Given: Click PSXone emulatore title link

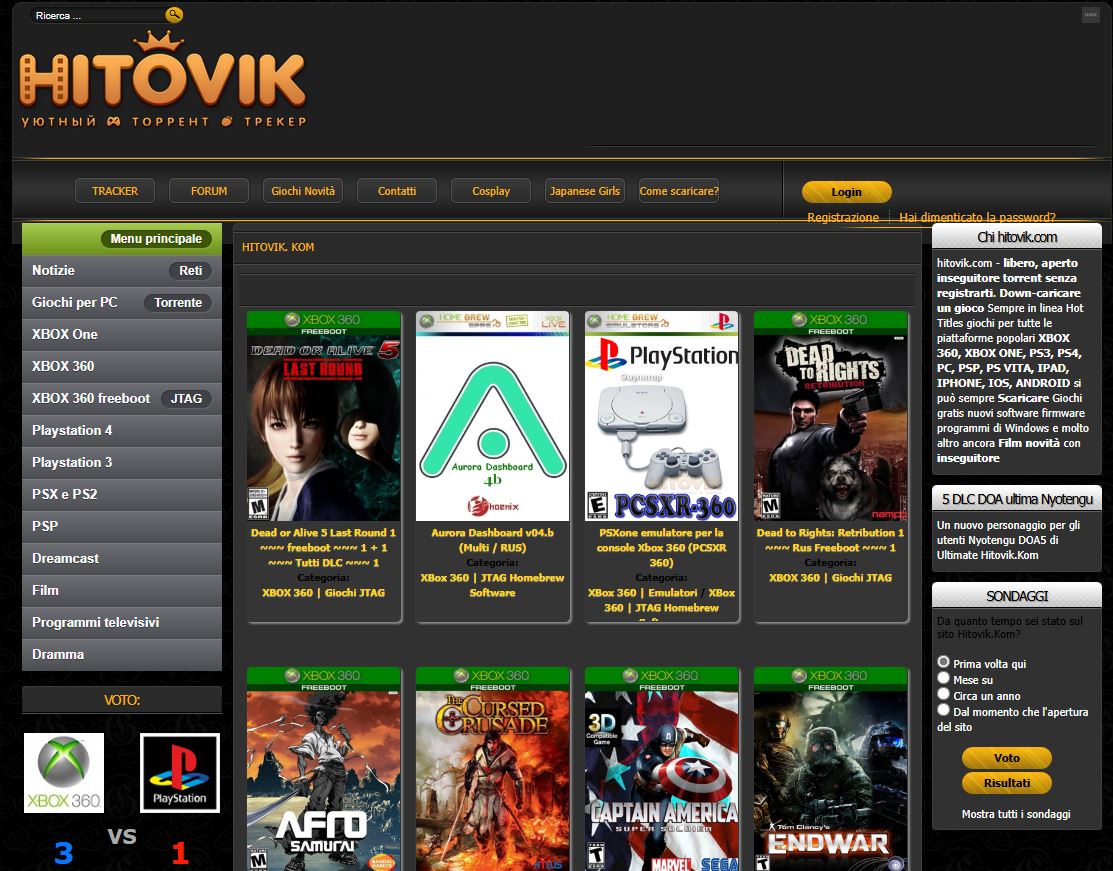Looking at the screenshot, I should click(662, 547).
